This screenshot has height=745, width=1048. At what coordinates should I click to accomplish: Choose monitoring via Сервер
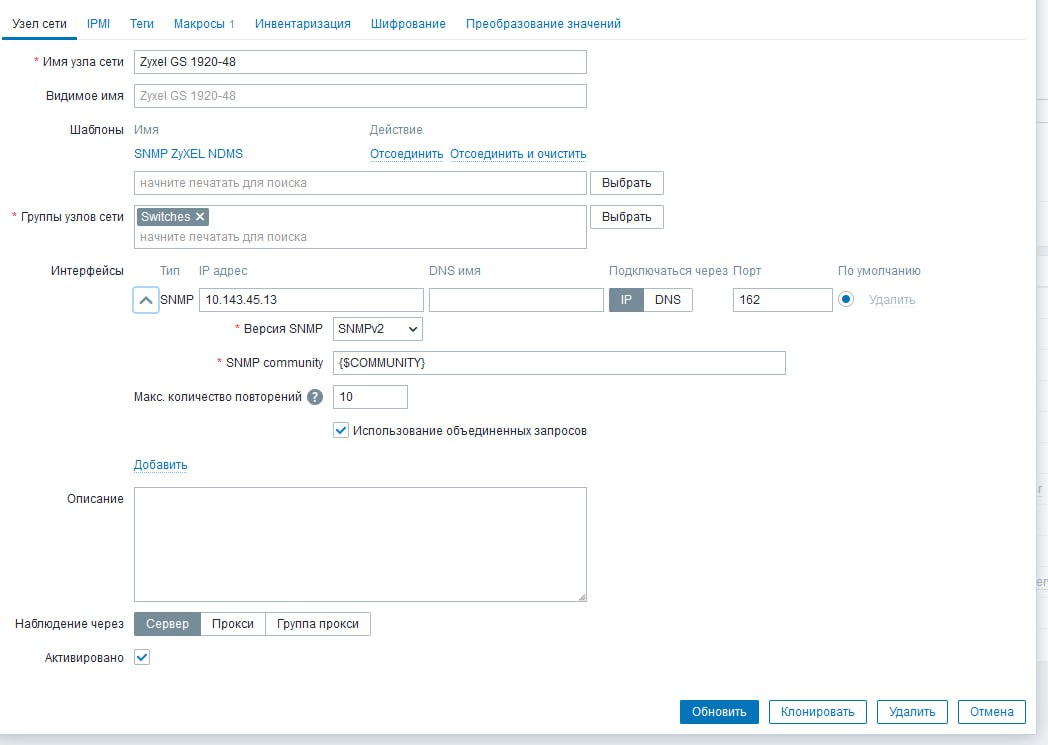pyautogui.click(x=167, y=623)
